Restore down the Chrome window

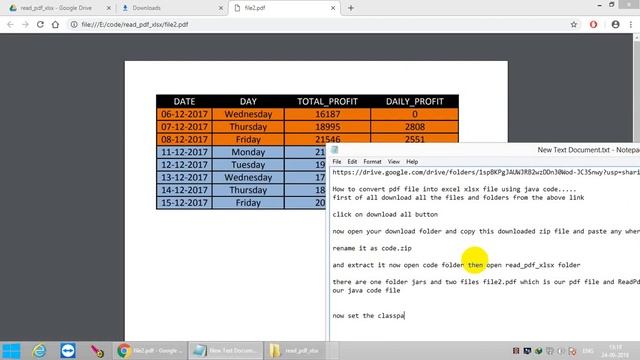611,5
